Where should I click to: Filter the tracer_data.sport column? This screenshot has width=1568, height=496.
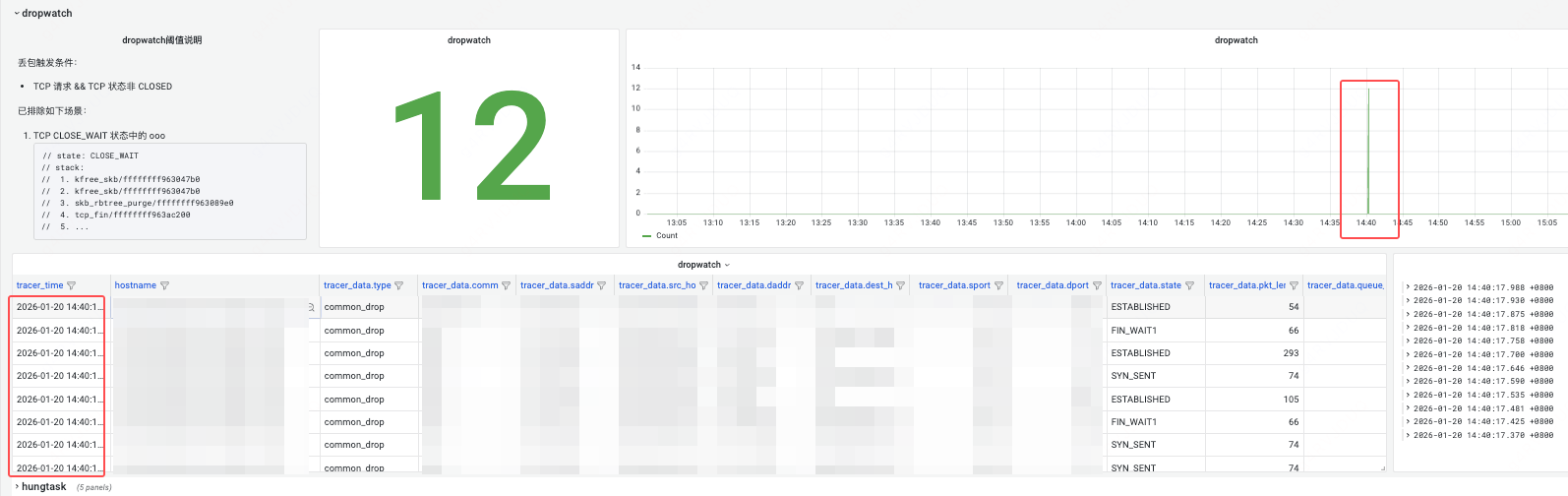pos(998,286)
